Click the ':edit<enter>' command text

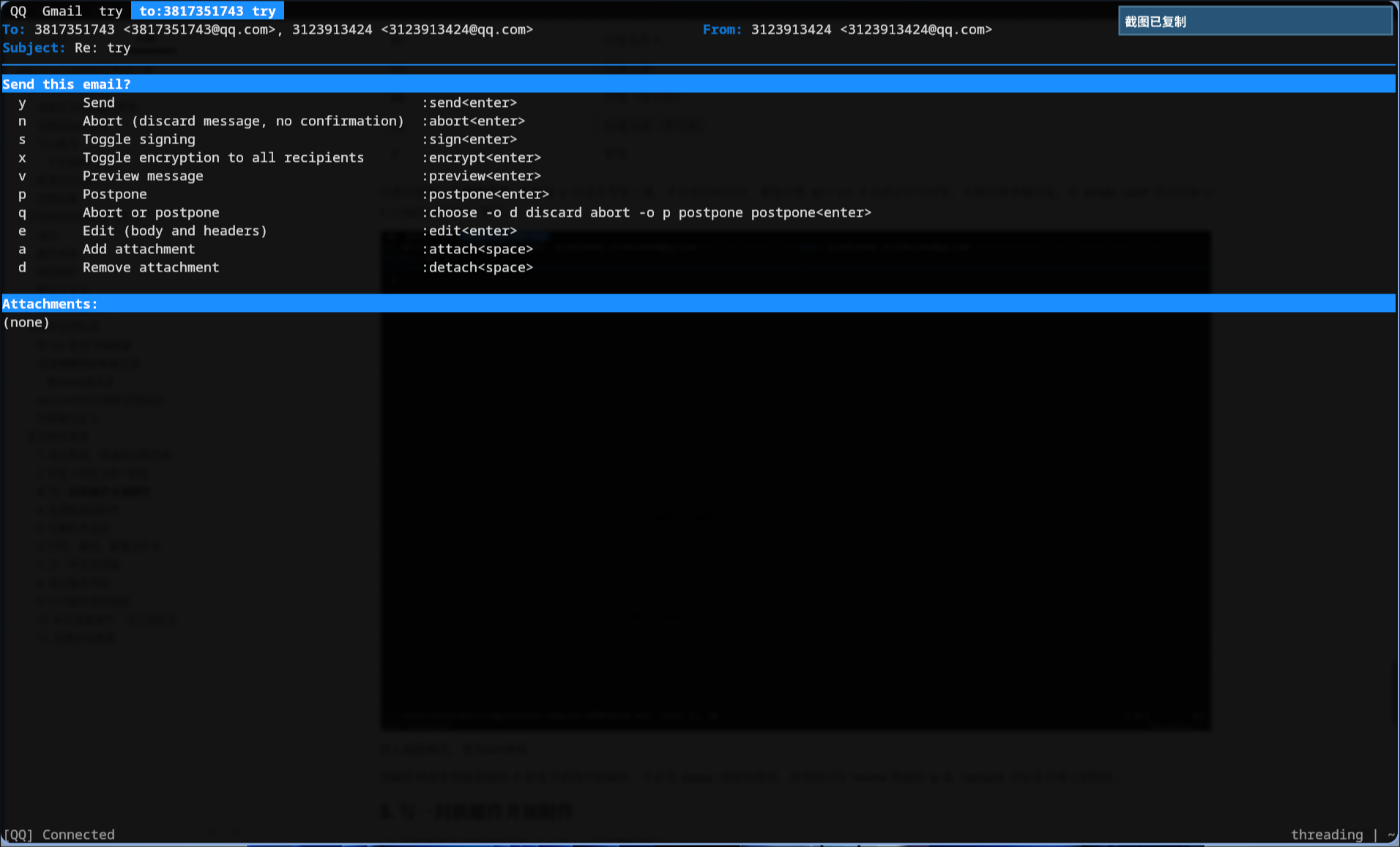pyautogui.click(x=469, y=231)
